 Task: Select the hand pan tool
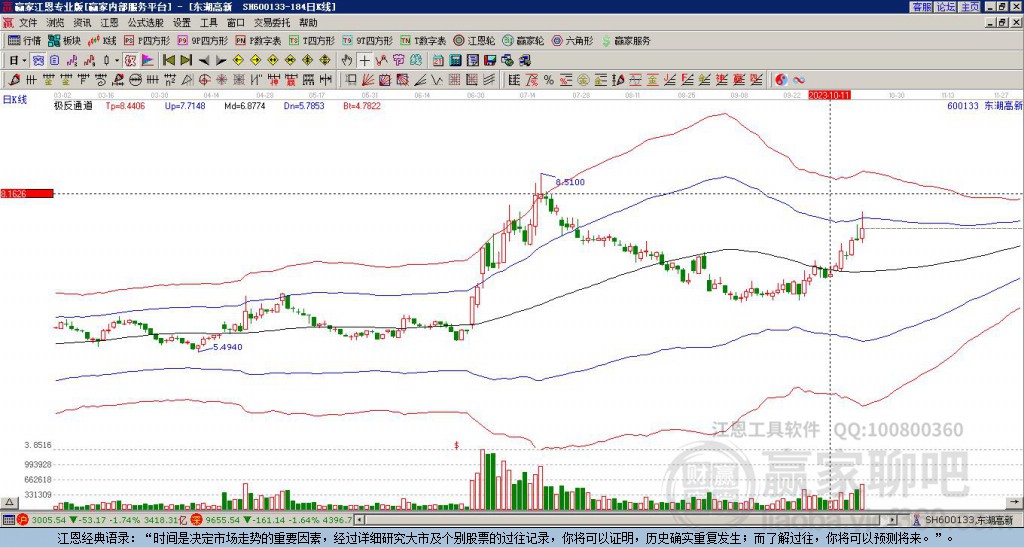(x=347, y=61)
